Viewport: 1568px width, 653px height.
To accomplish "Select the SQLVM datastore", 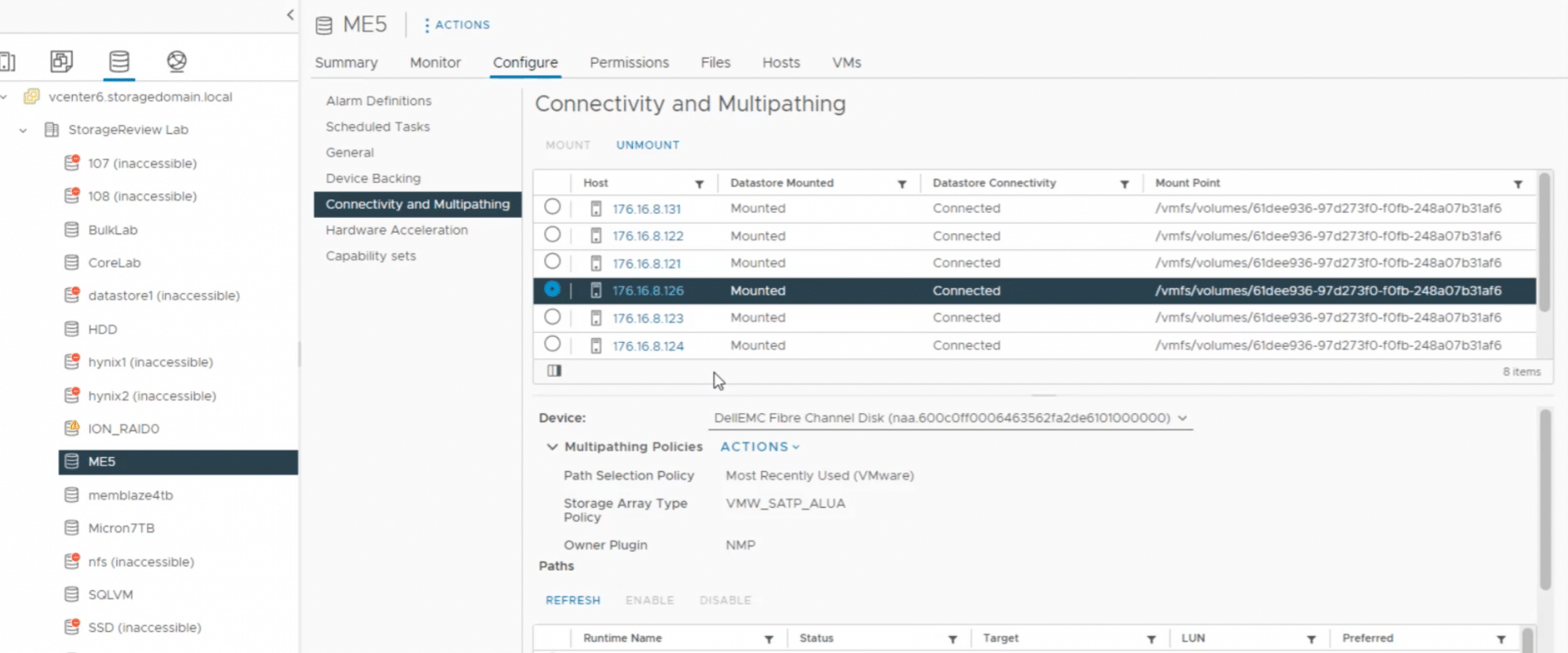I will click(110, 595).
